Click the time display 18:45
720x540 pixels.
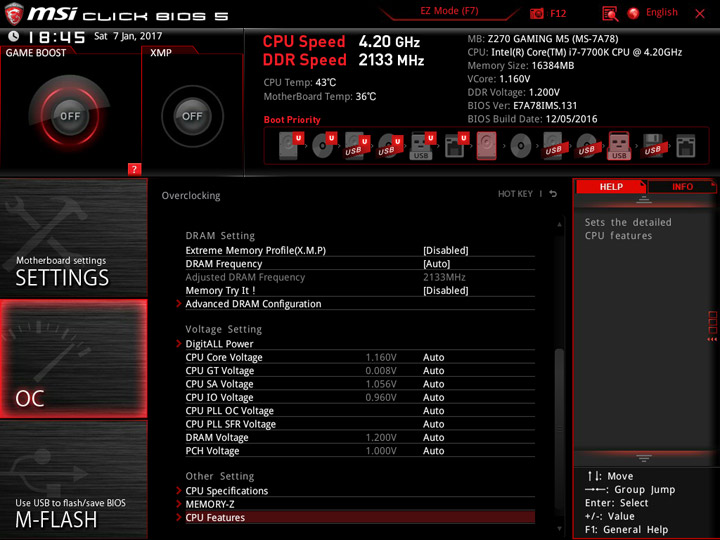(x=57, y=37)
